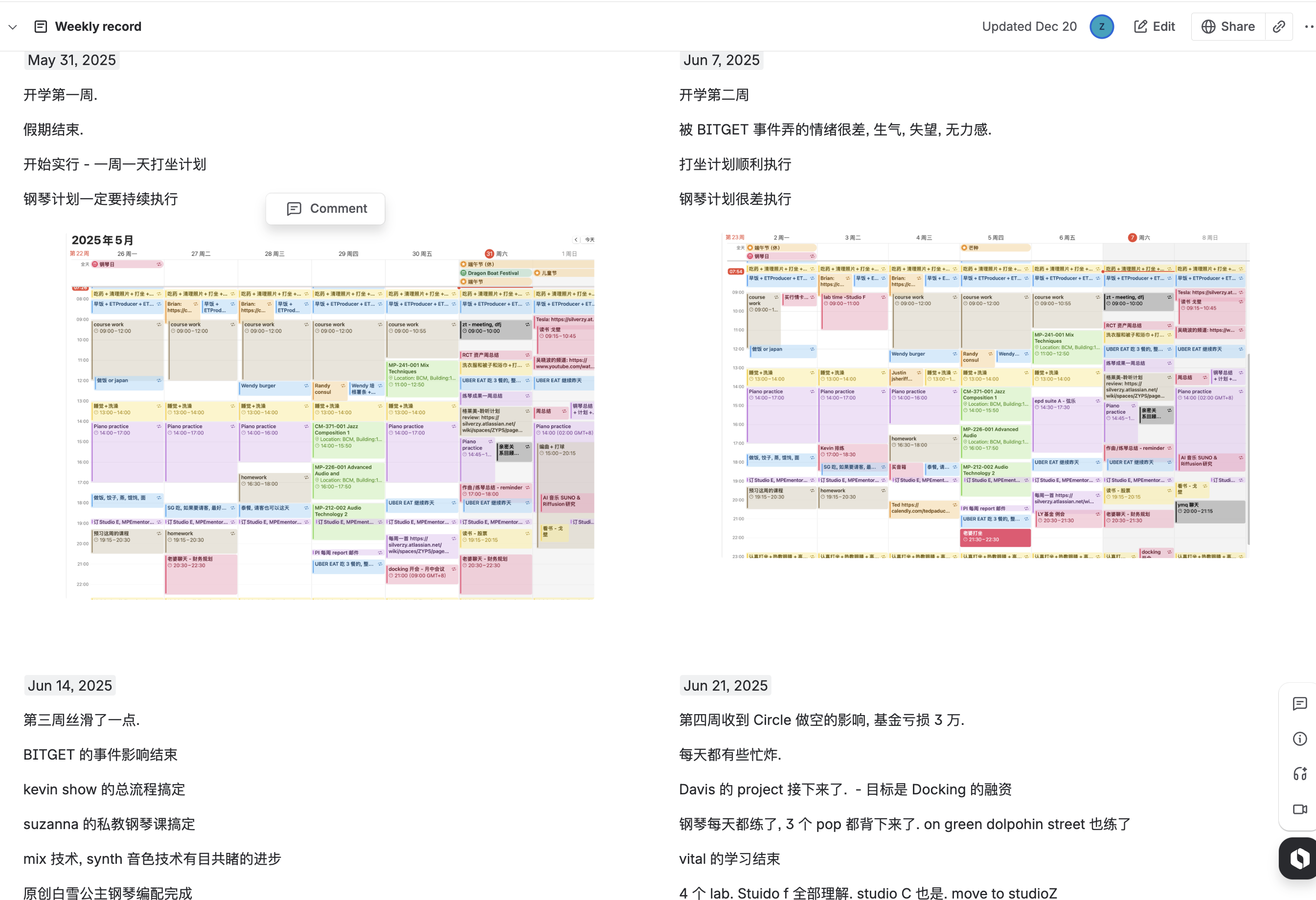1316x900 pixels.
Task: Click the Weekly record page title
Action: tap(98, 26)
